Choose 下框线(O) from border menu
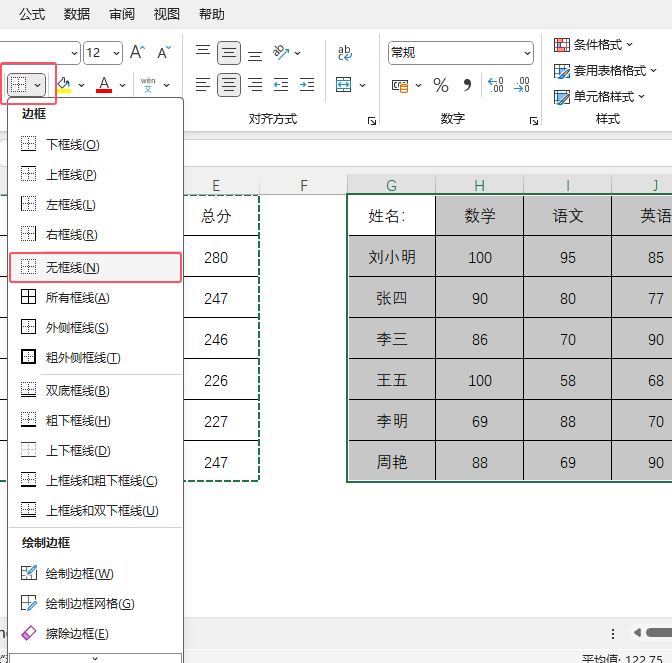 tap(95, 144)
